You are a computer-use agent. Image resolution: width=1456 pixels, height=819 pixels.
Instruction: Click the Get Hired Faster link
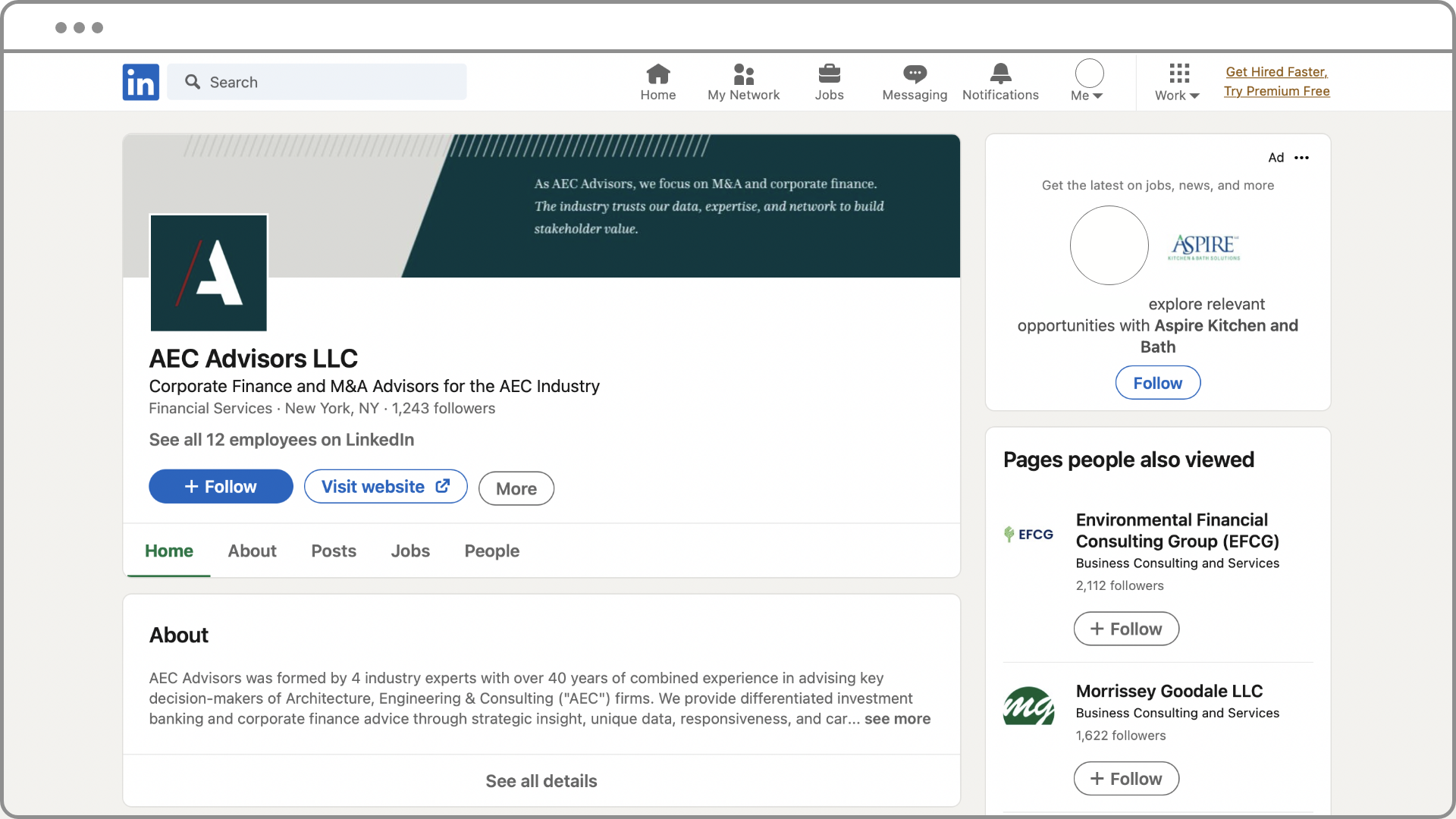(x=1276, y=72)
